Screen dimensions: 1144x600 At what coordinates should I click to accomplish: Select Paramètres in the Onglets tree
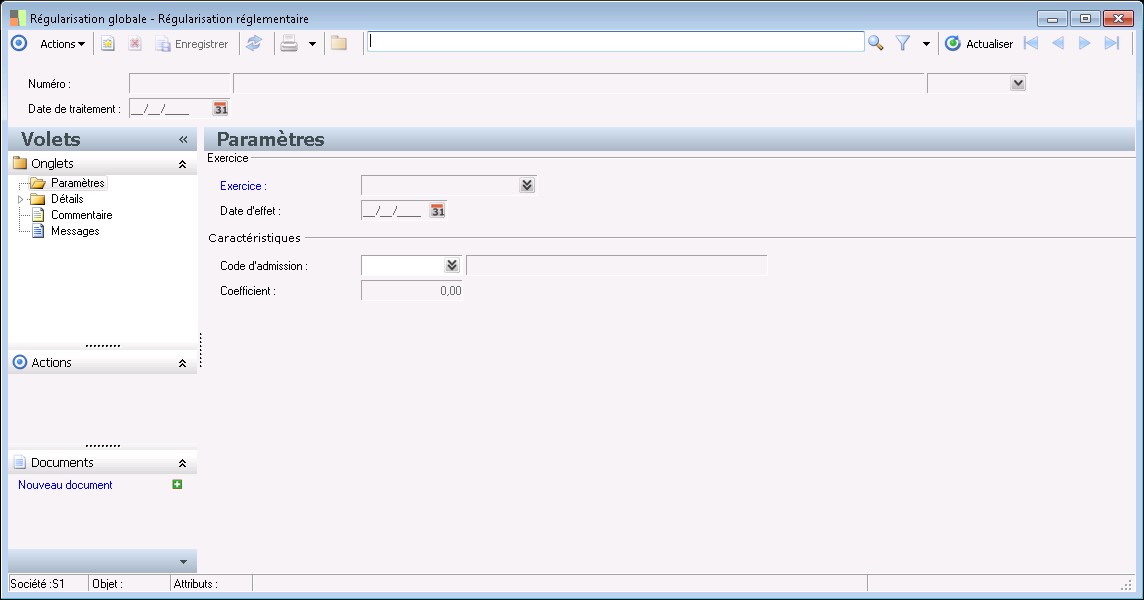click(x=77, y=183)
